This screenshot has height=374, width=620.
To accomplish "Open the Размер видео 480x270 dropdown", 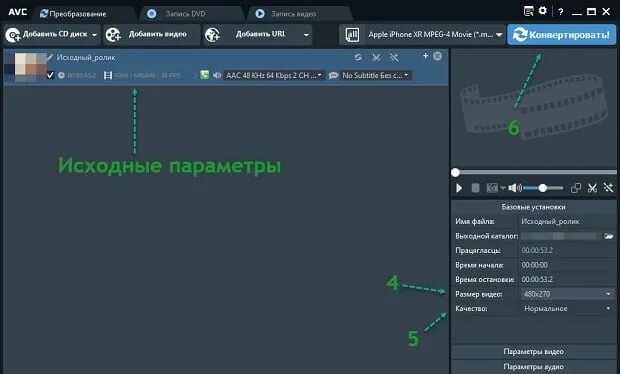I will tap(567, 294).
